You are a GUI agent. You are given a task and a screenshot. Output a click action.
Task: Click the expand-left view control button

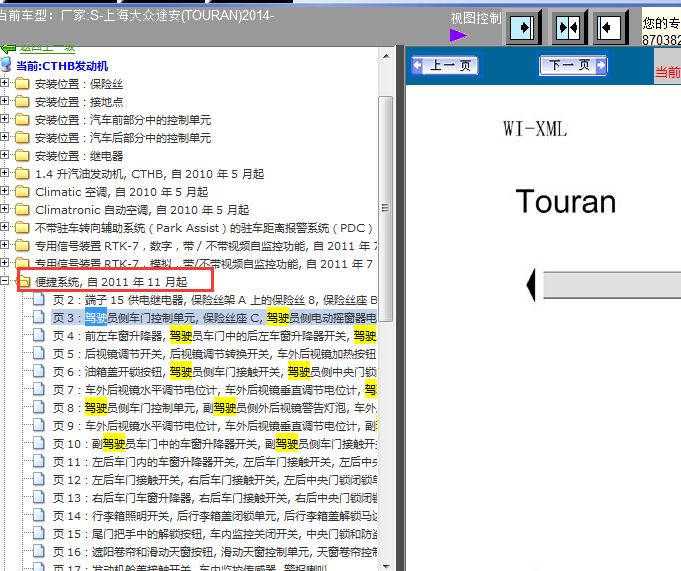pos(609,28)
